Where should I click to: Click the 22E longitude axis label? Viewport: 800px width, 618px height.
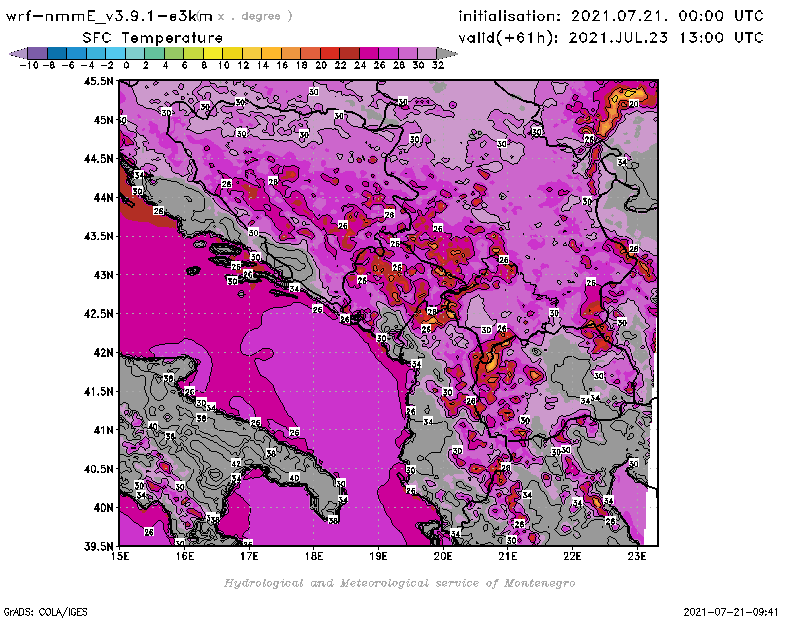[x=572, y=556]
